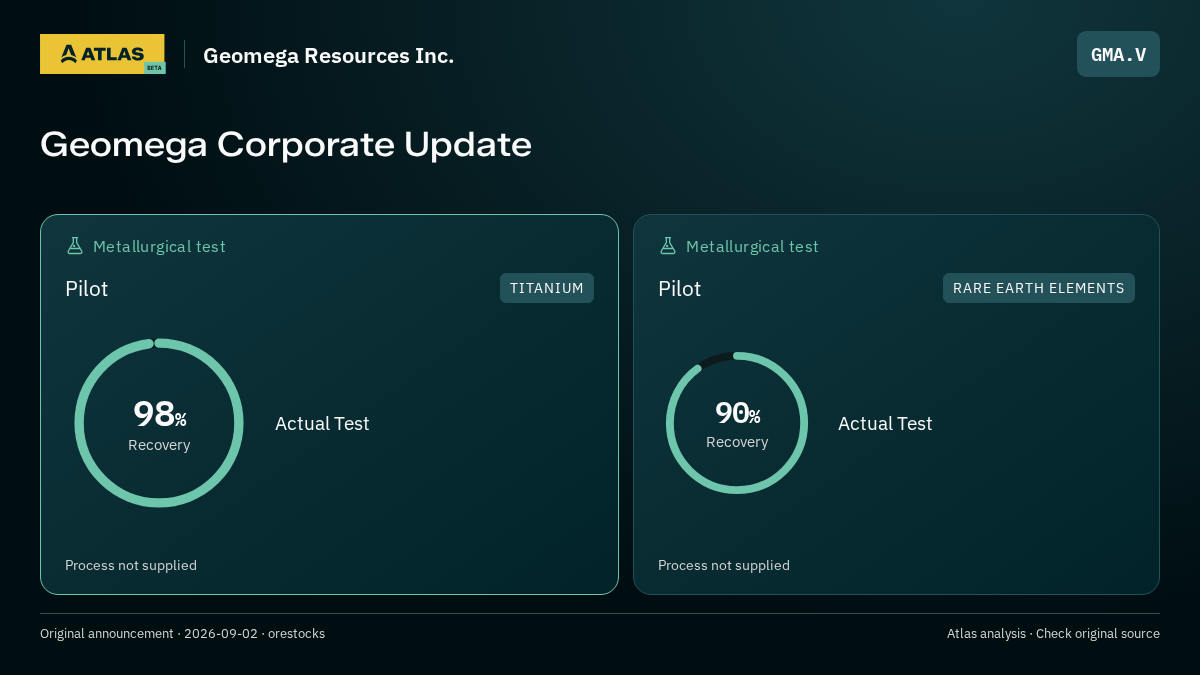Click the 90% recovery ring gauge
1200x675 pixels.
click(x=737, y=423)
